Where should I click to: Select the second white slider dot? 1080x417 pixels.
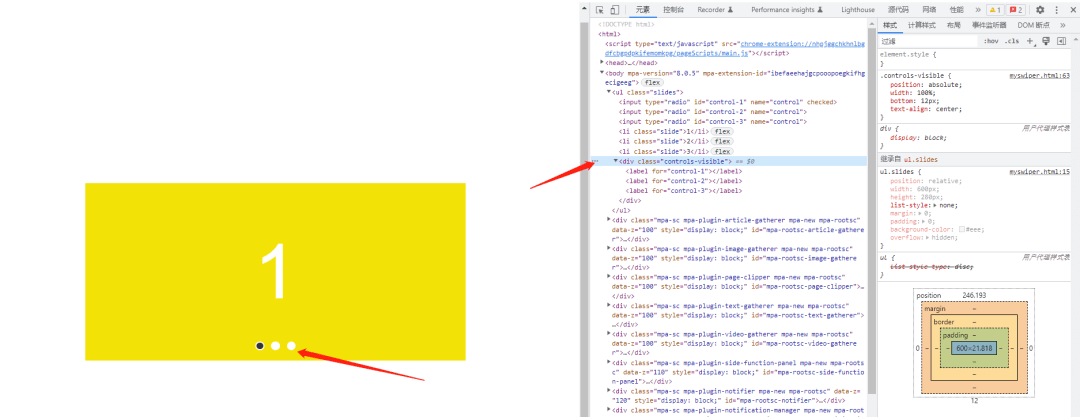(x=276, y=345)
